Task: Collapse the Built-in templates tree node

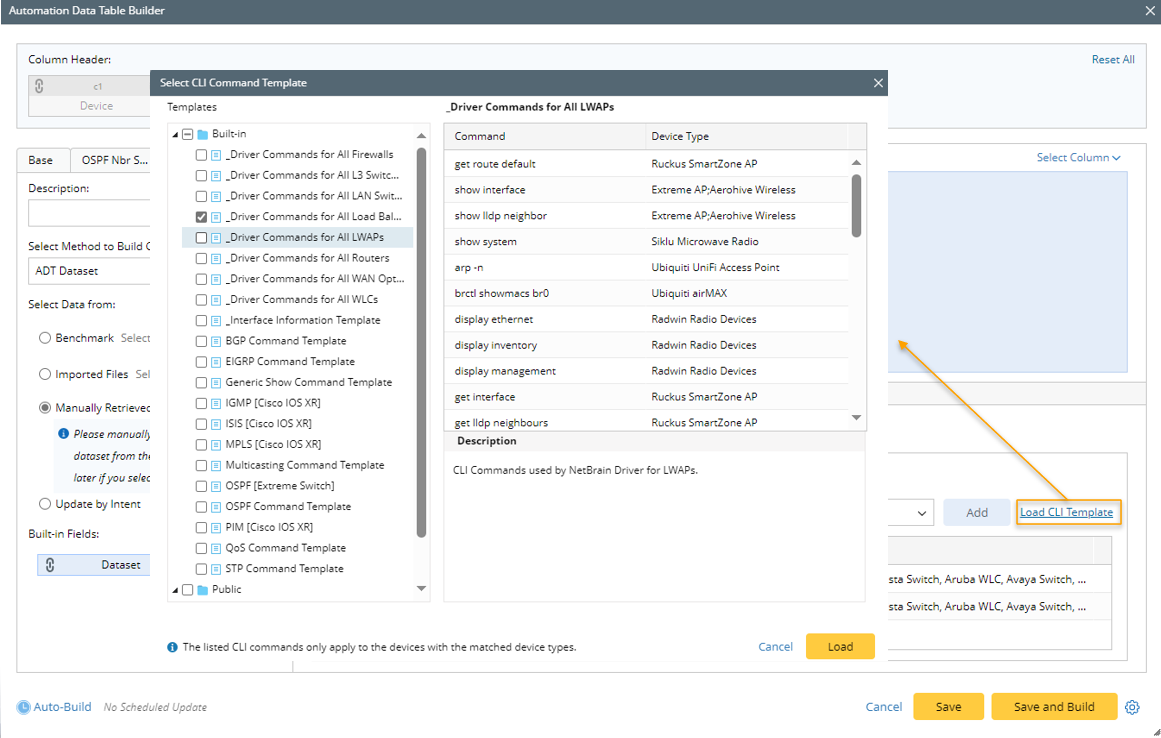Action: (176, 134)
